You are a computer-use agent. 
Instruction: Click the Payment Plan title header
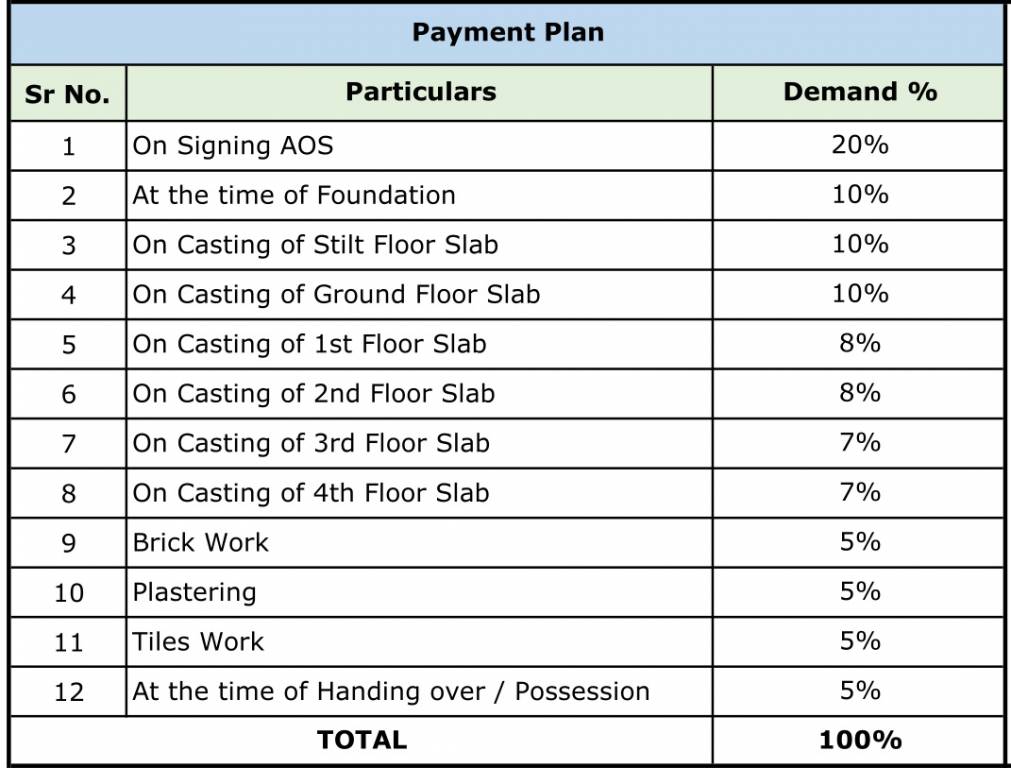pyautogui.click(x=507, y=33)
